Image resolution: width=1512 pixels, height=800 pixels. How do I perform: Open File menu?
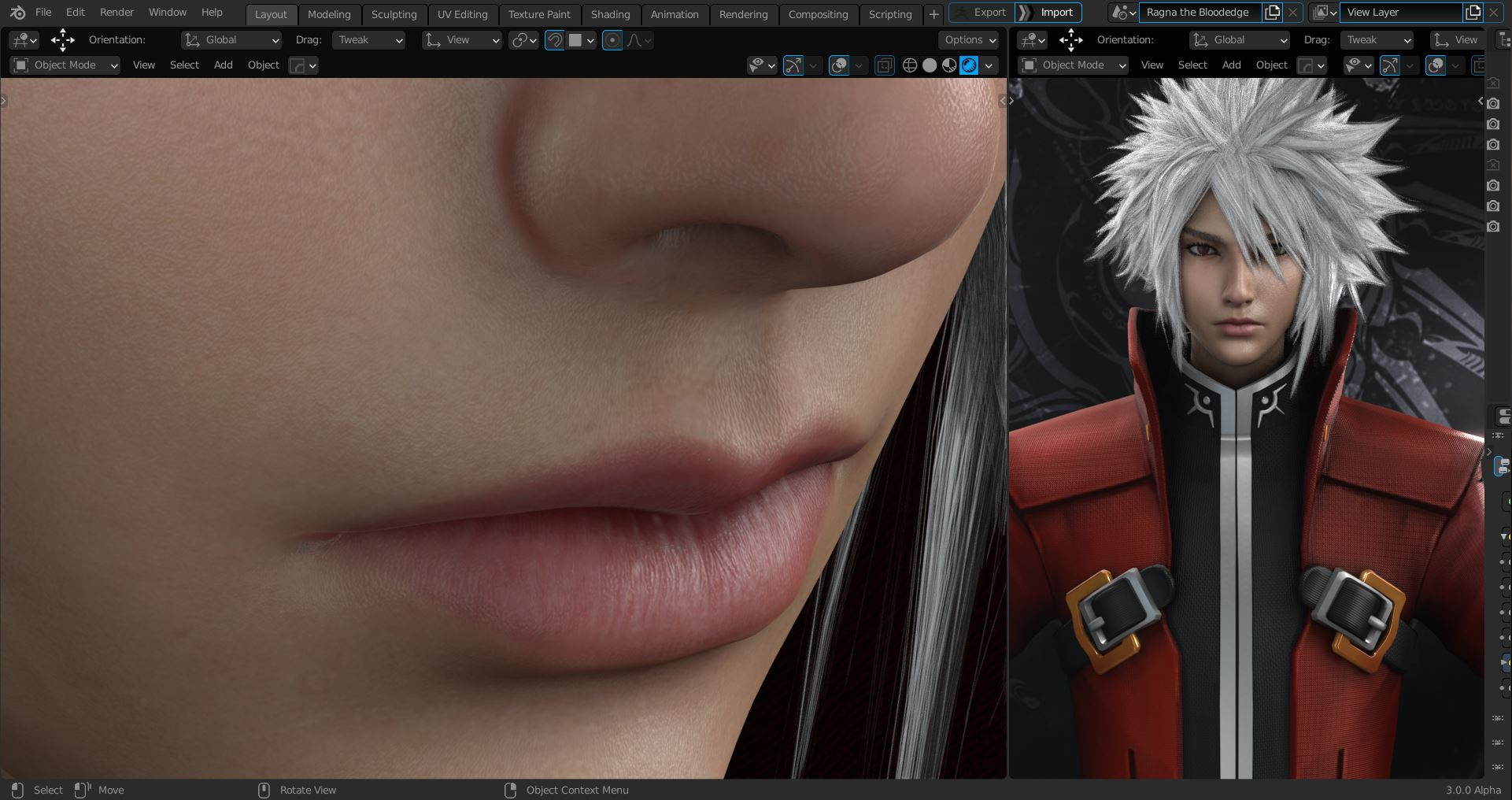coord(43,13)
